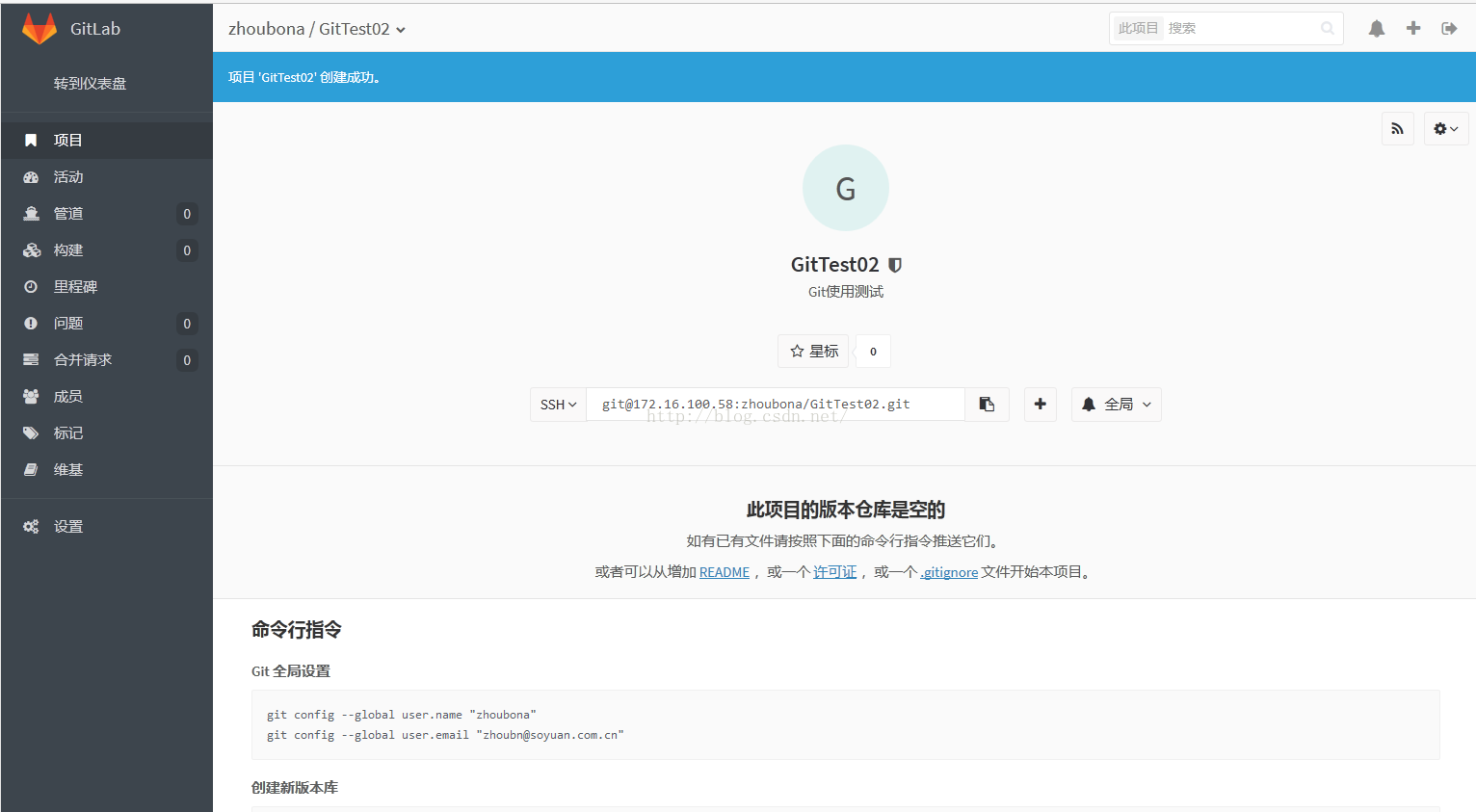Click the gears icon beside 设置
1476x812 pixels.
(x=31, y=527)
